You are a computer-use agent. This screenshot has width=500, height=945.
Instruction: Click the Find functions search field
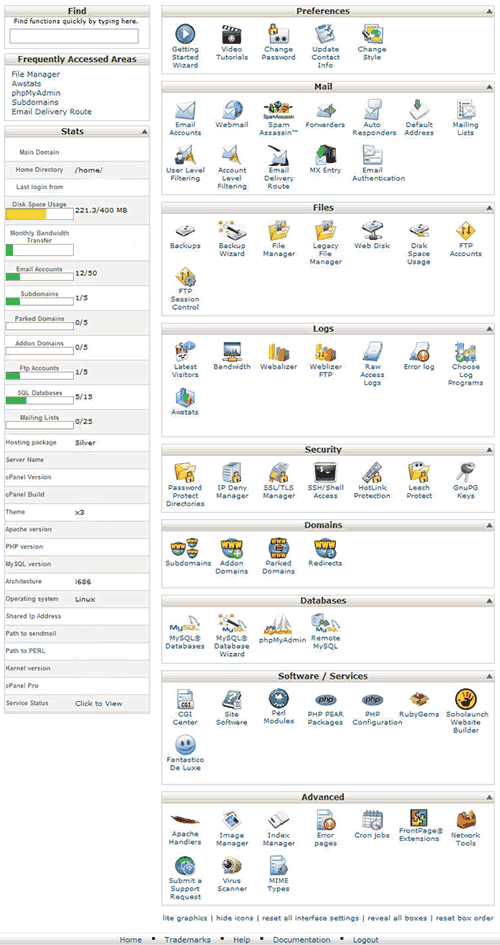coord(74,36)
